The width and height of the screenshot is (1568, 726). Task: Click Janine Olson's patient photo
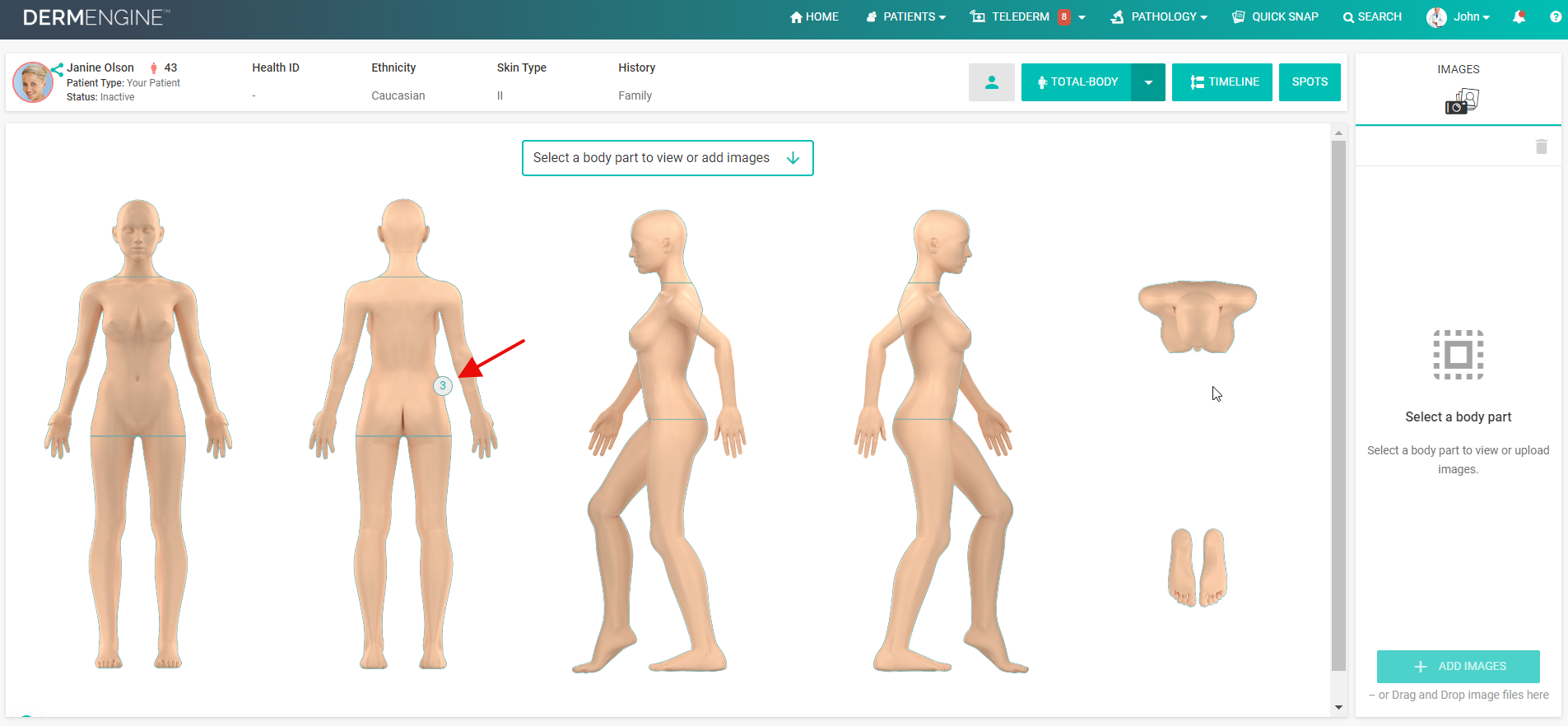(x=33, y=82)
